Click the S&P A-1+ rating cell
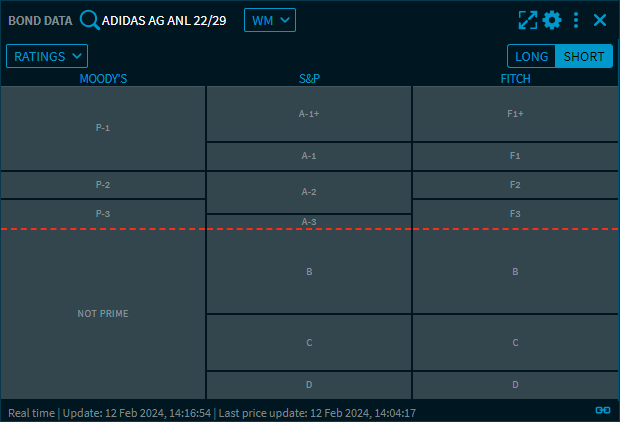620x422 pixels. [309, 114]
